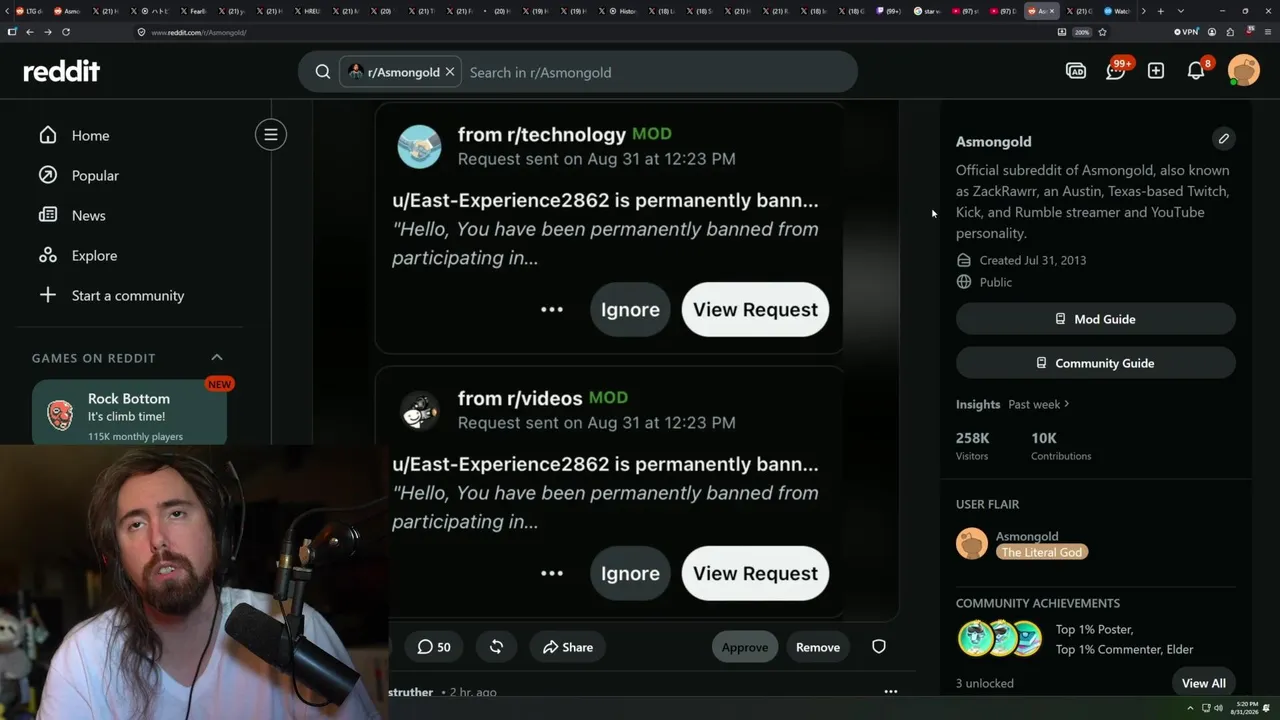Open the r/videos community avatar

(419, 411)
